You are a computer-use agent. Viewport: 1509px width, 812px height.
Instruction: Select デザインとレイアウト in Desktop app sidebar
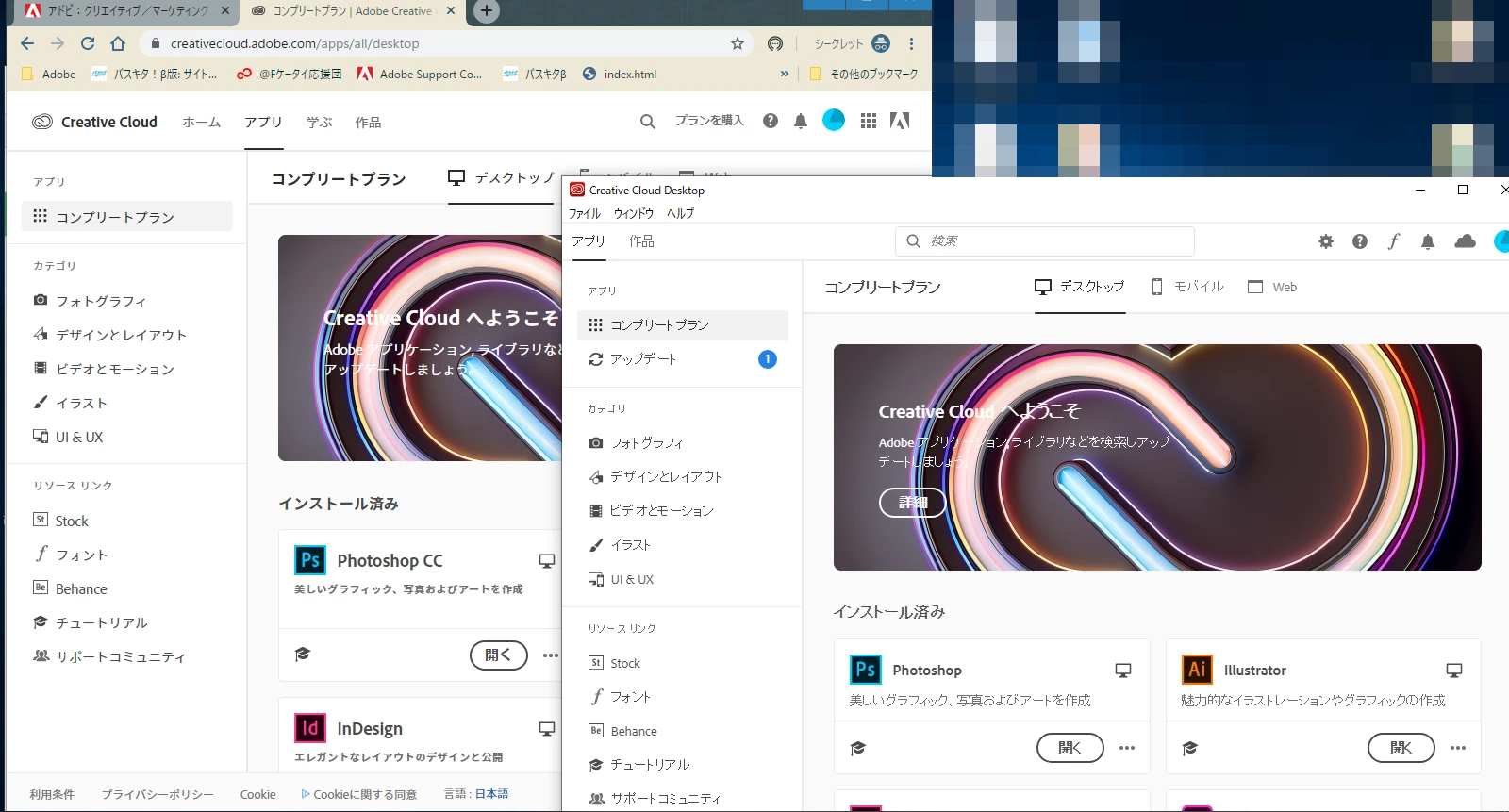(683, 476)
